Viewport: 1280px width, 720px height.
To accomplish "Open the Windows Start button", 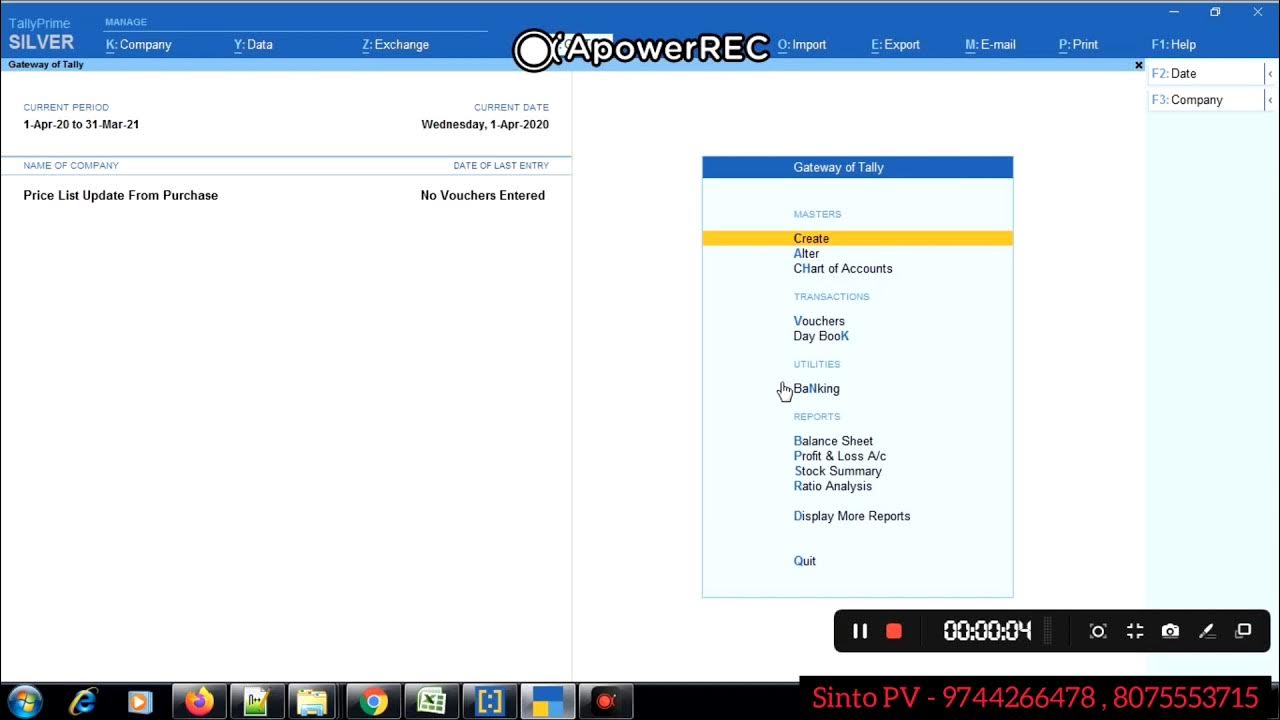I will click(24, 702).
